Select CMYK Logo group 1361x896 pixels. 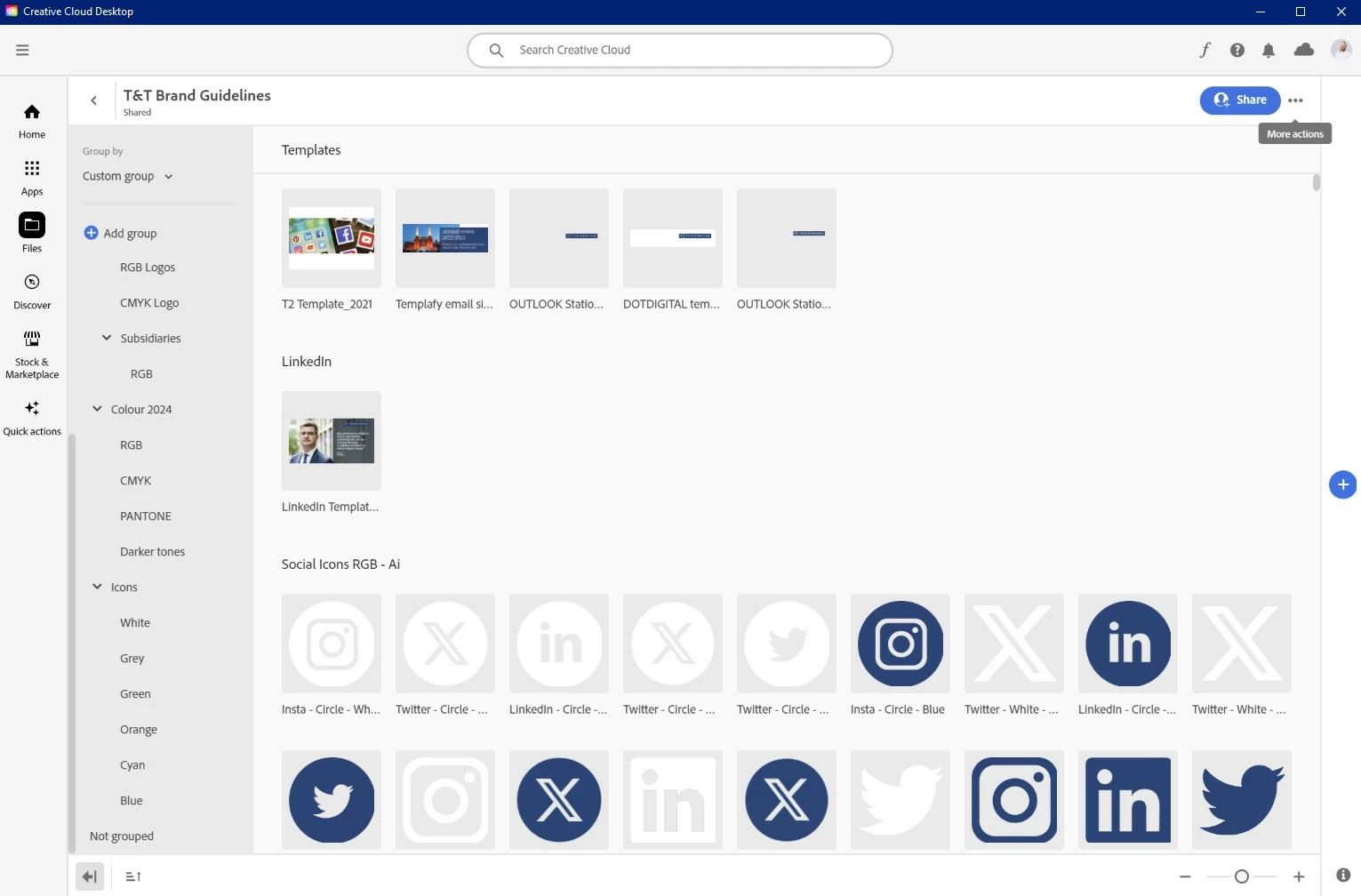(149, 302)
